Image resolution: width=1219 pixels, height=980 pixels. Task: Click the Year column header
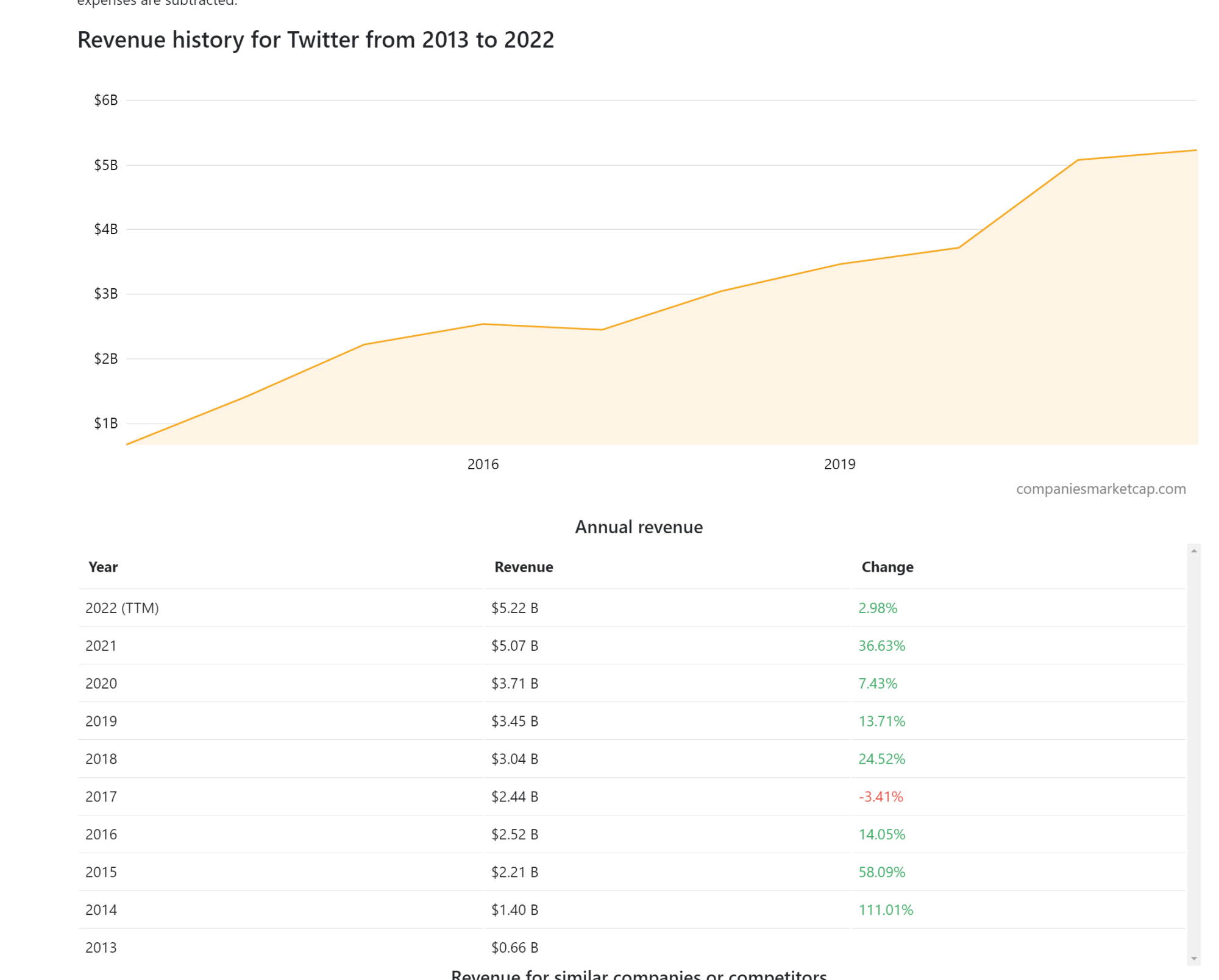click(103, 567)
